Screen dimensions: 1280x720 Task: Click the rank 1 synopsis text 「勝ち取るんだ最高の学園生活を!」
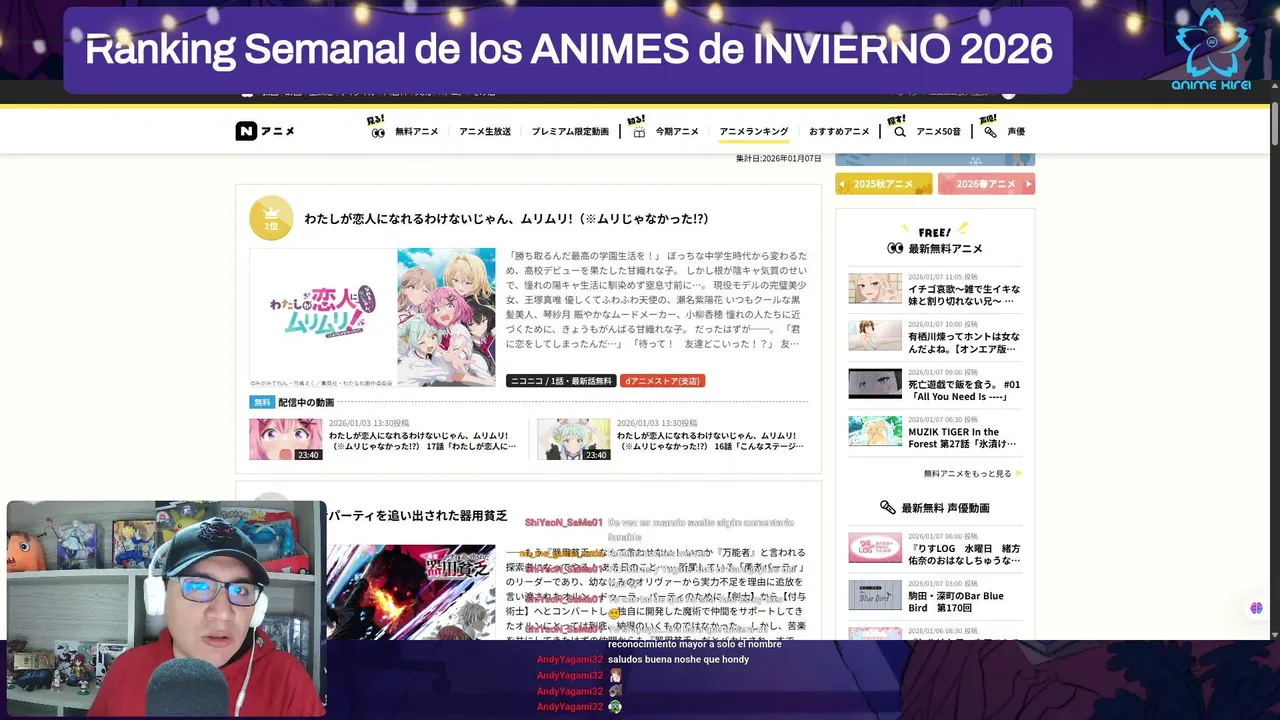click(658, 300)
